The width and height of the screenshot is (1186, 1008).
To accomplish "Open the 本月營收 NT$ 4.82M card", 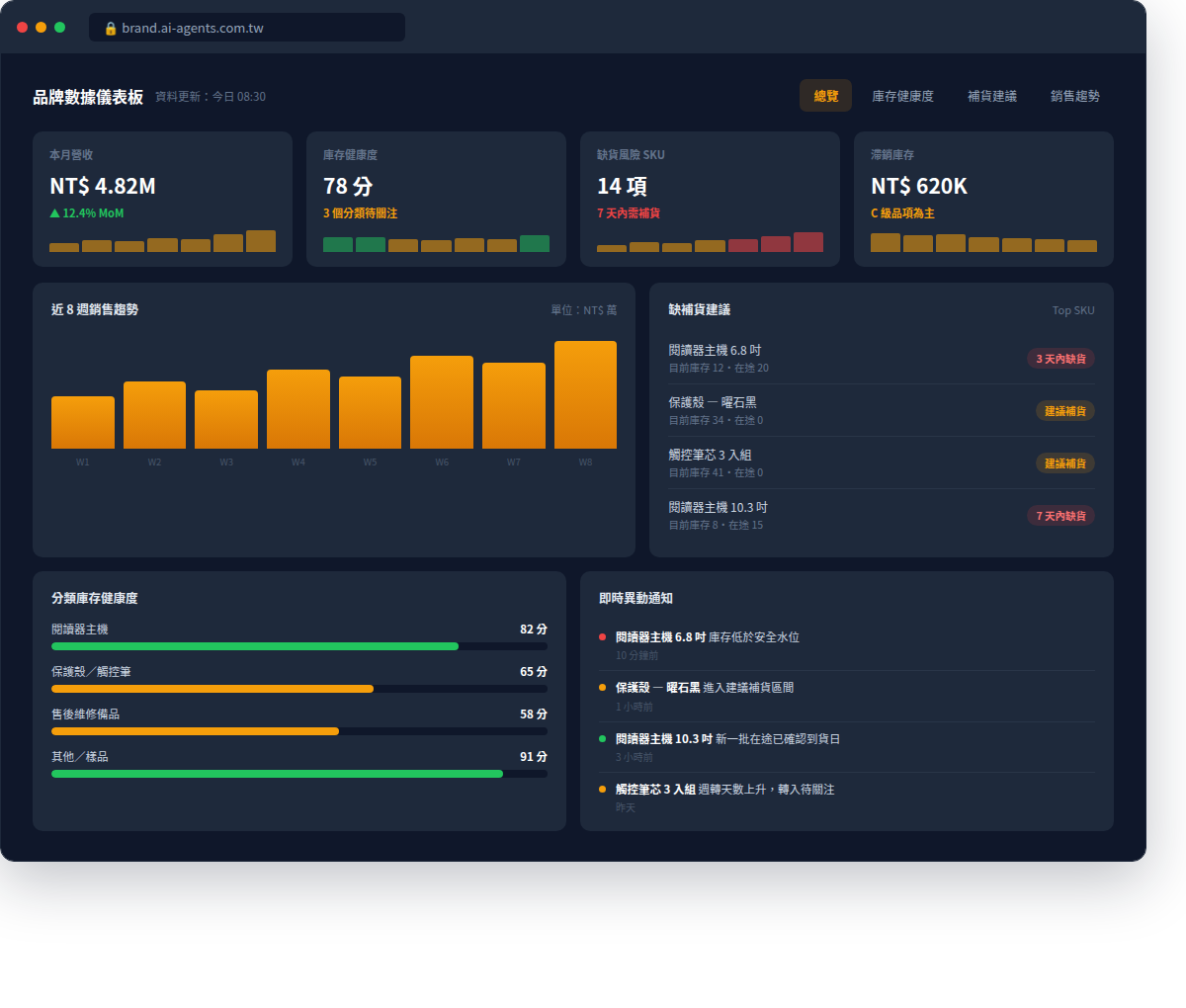I will tap(162, 199).
